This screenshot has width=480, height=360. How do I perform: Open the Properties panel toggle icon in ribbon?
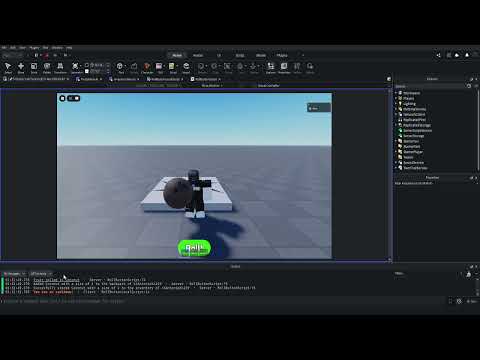tap(284, 68)
